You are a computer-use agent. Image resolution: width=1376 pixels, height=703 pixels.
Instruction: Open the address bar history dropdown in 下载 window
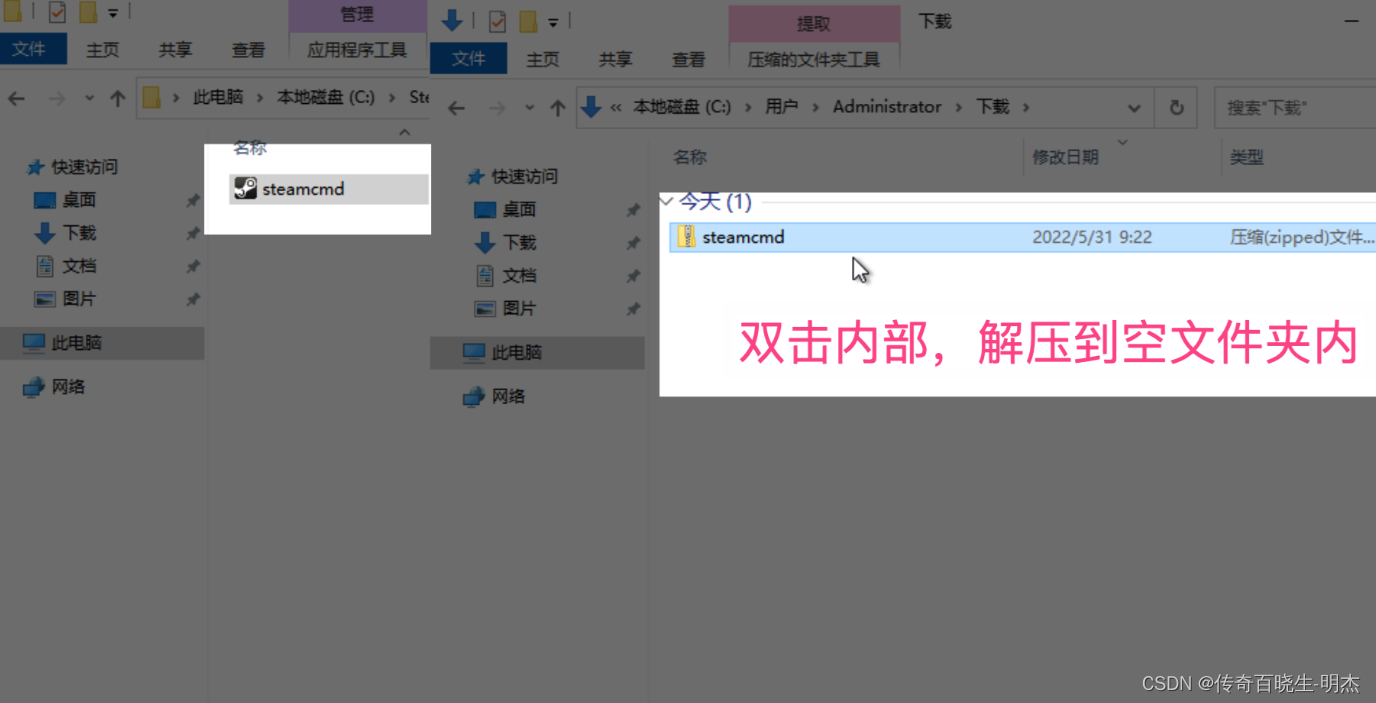1134,108
